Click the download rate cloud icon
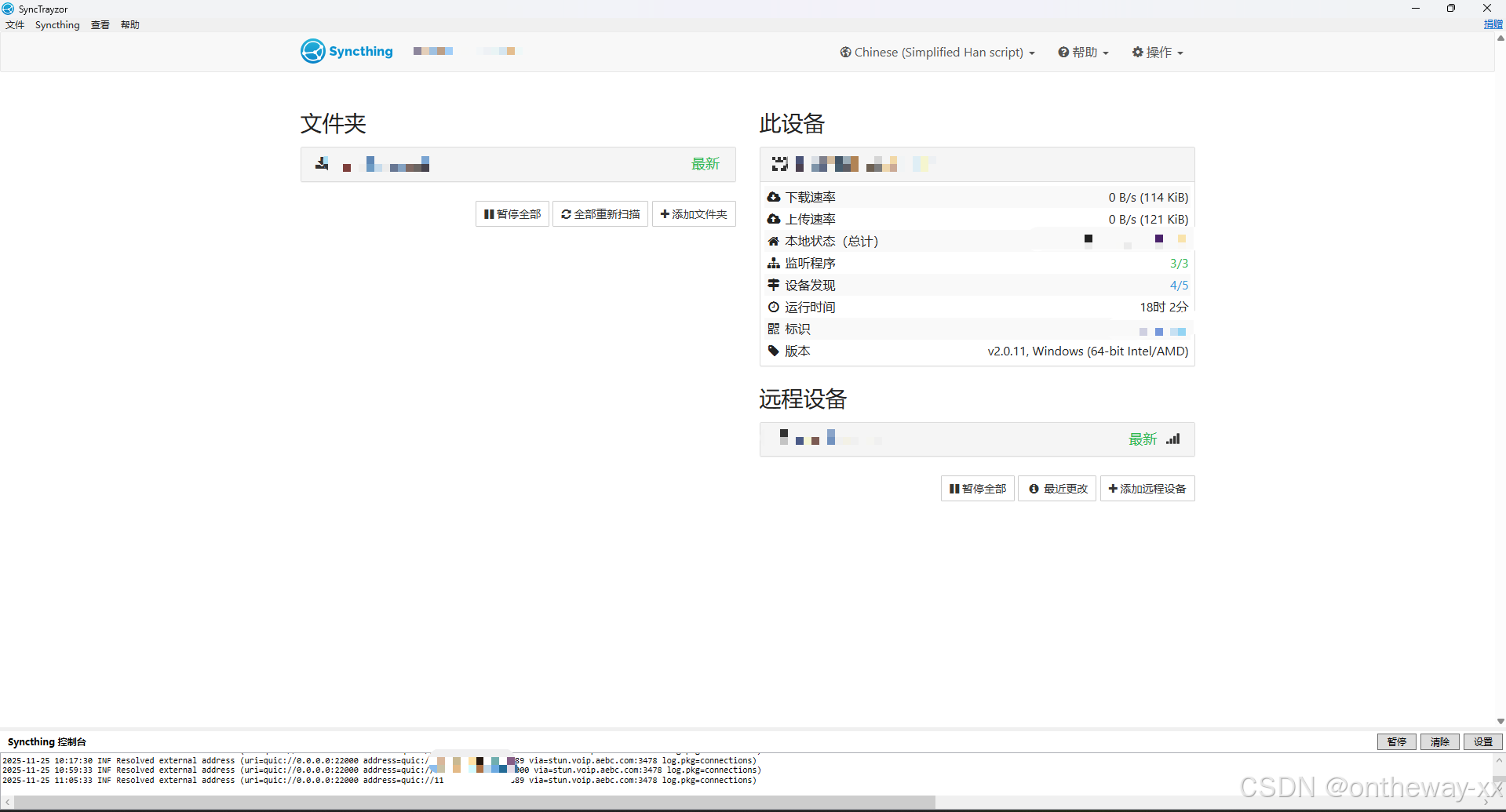The width and height of the screenshot is (1506, 812). pyautogui.click(x=775, y=197)
